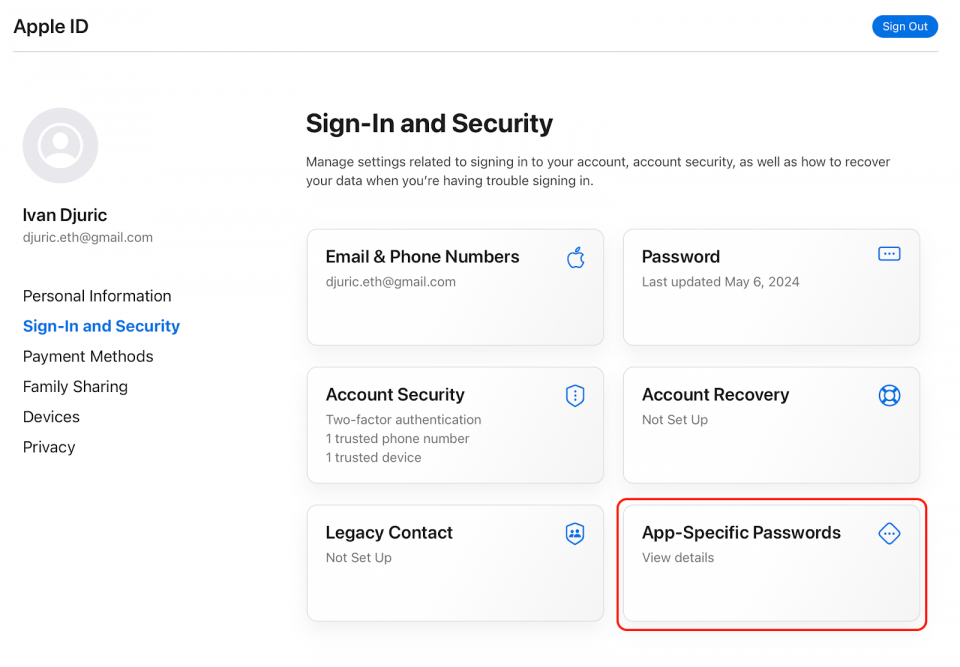Open the Family Sharing section

[x=75, y=386]
